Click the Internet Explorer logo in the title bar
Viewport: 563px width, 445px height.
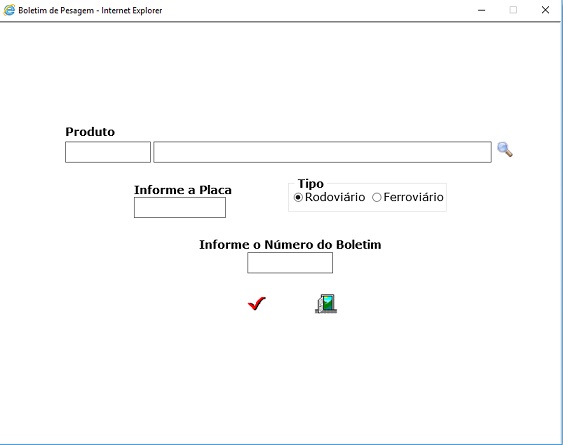9,10
